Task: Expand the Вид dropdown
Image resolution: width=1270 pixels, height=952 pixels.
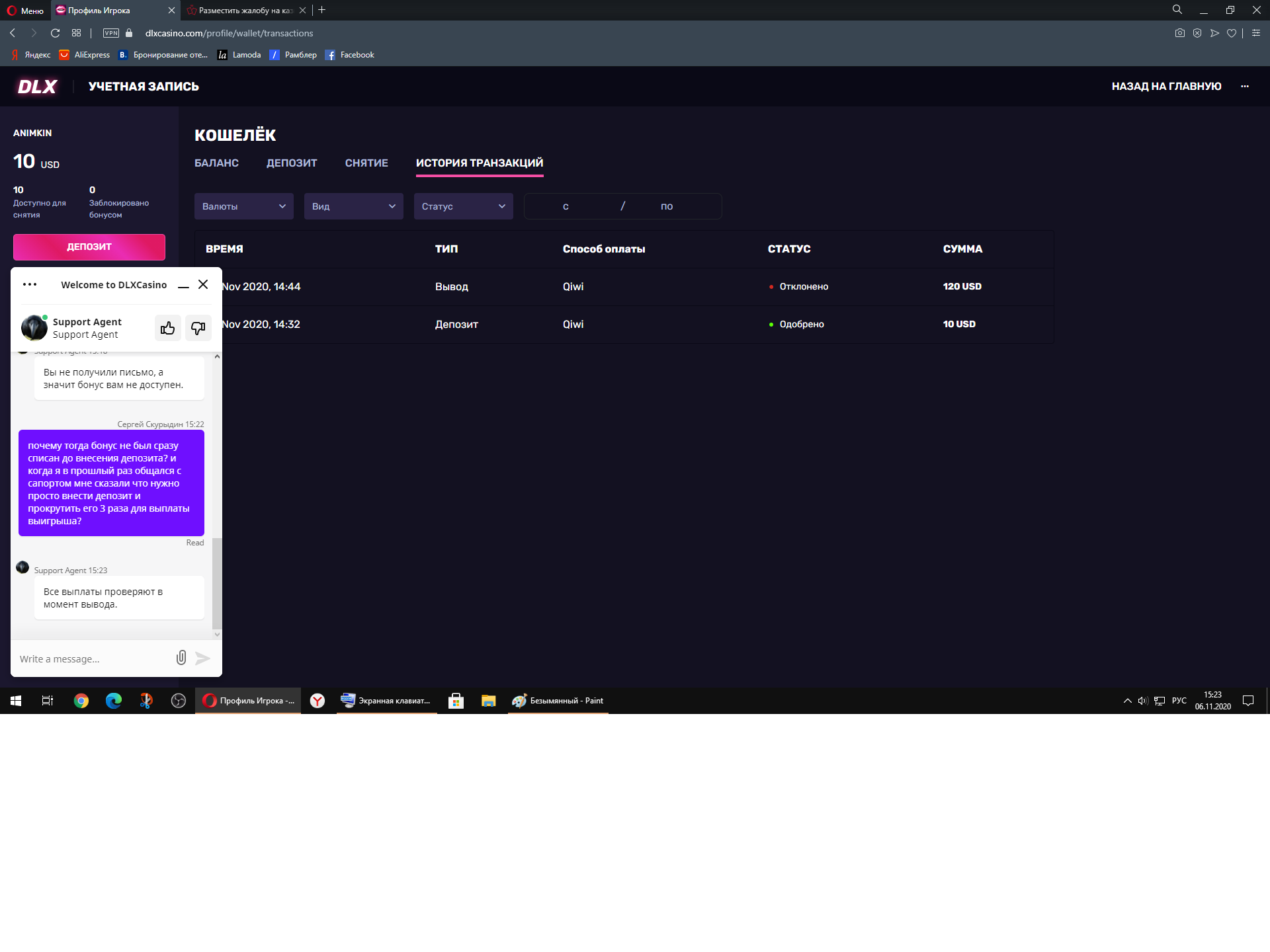Action: click(x=354, y=206)
